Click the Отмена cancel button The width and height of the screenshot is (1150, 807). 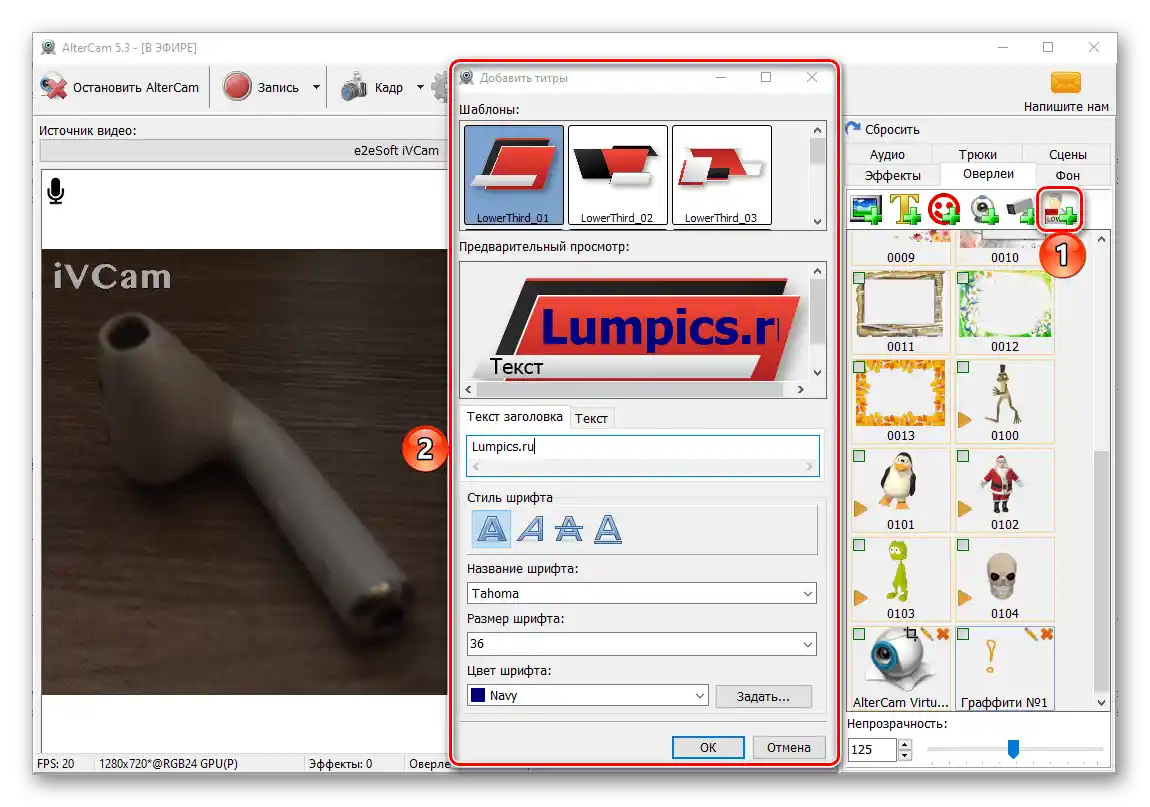tap(788, 748)
